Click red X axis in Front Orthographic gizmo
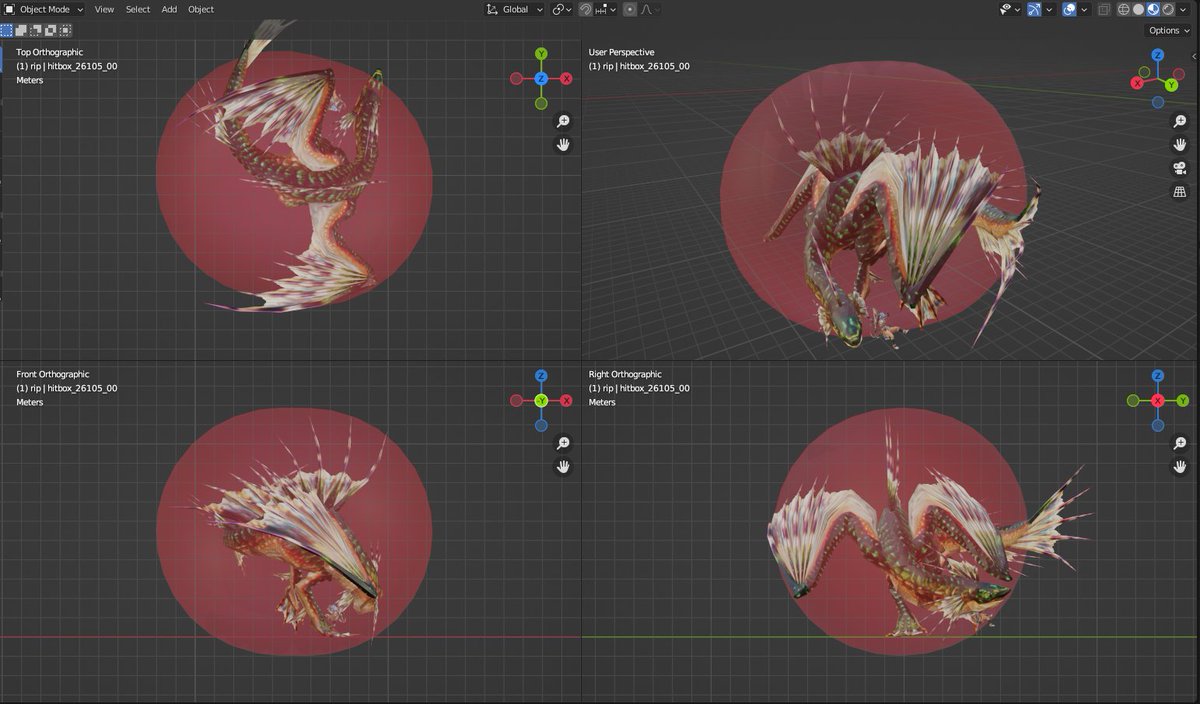Image resolution: width=1200 pixels, height=704 pixels. tap(566, 400)
